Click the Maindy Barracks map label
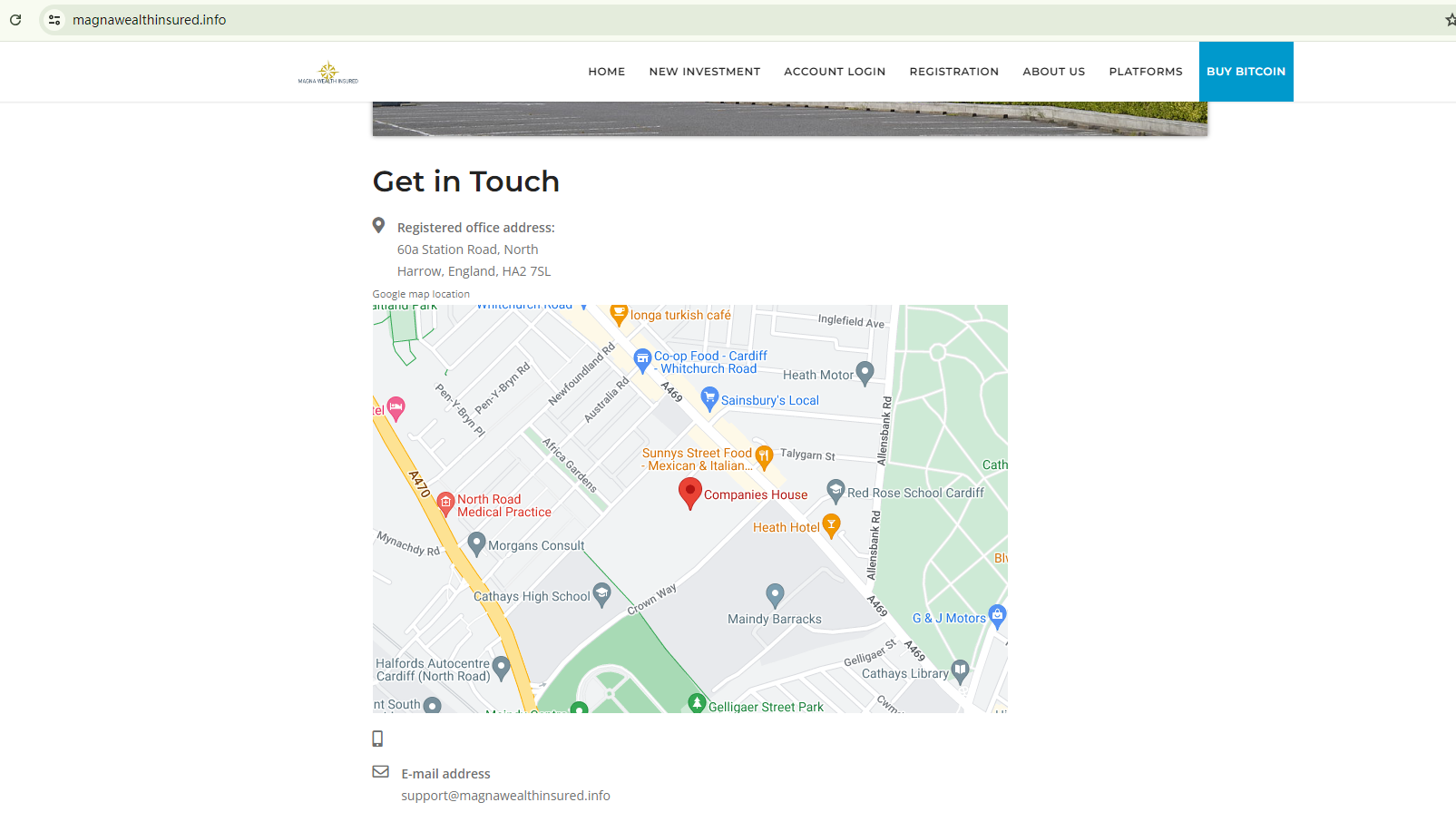 pyautogui.click(x=775, y=619)
